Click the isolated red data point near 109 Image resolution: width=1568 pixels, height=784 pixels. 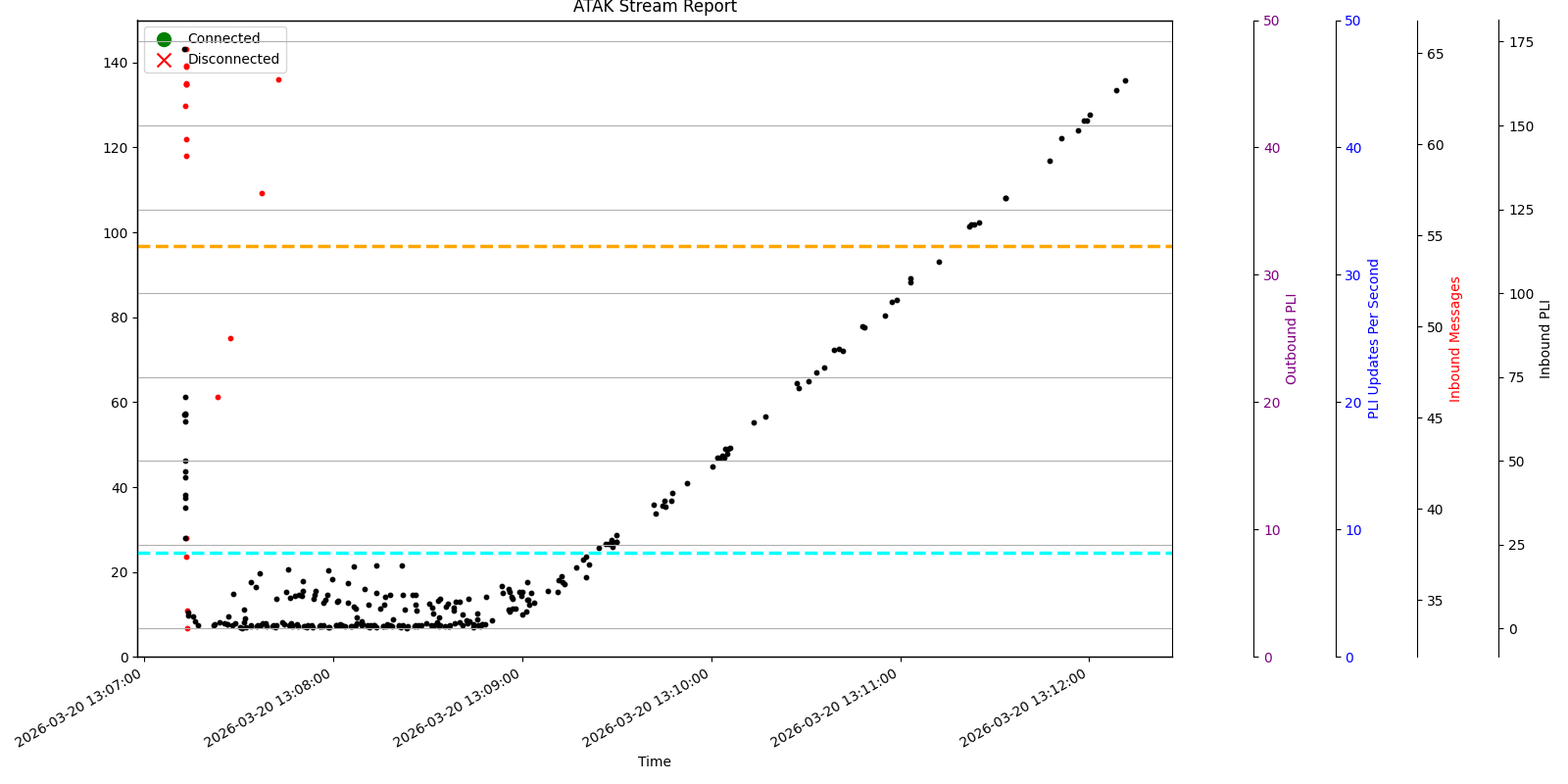click(x=262, y=193)
